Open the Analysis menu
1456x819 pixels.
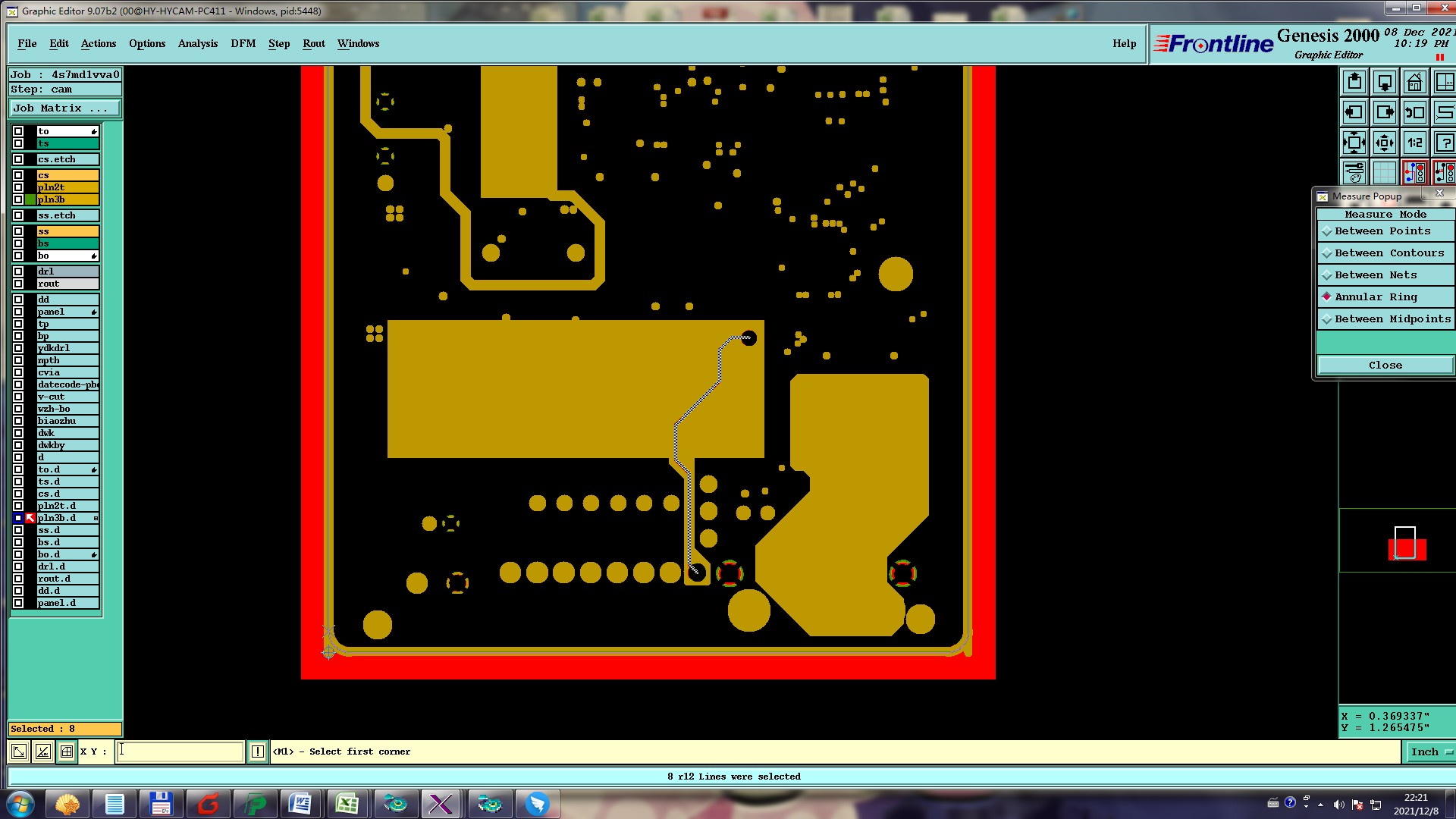tap(198, 43)
